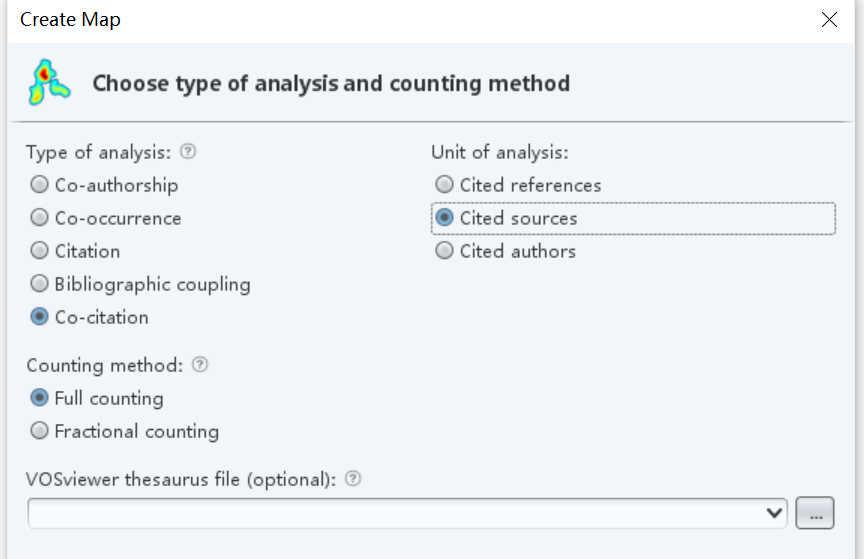Select the Co-authorship analysis type
Viewport: 864px width, 559px height.
[x=40, y=185]
